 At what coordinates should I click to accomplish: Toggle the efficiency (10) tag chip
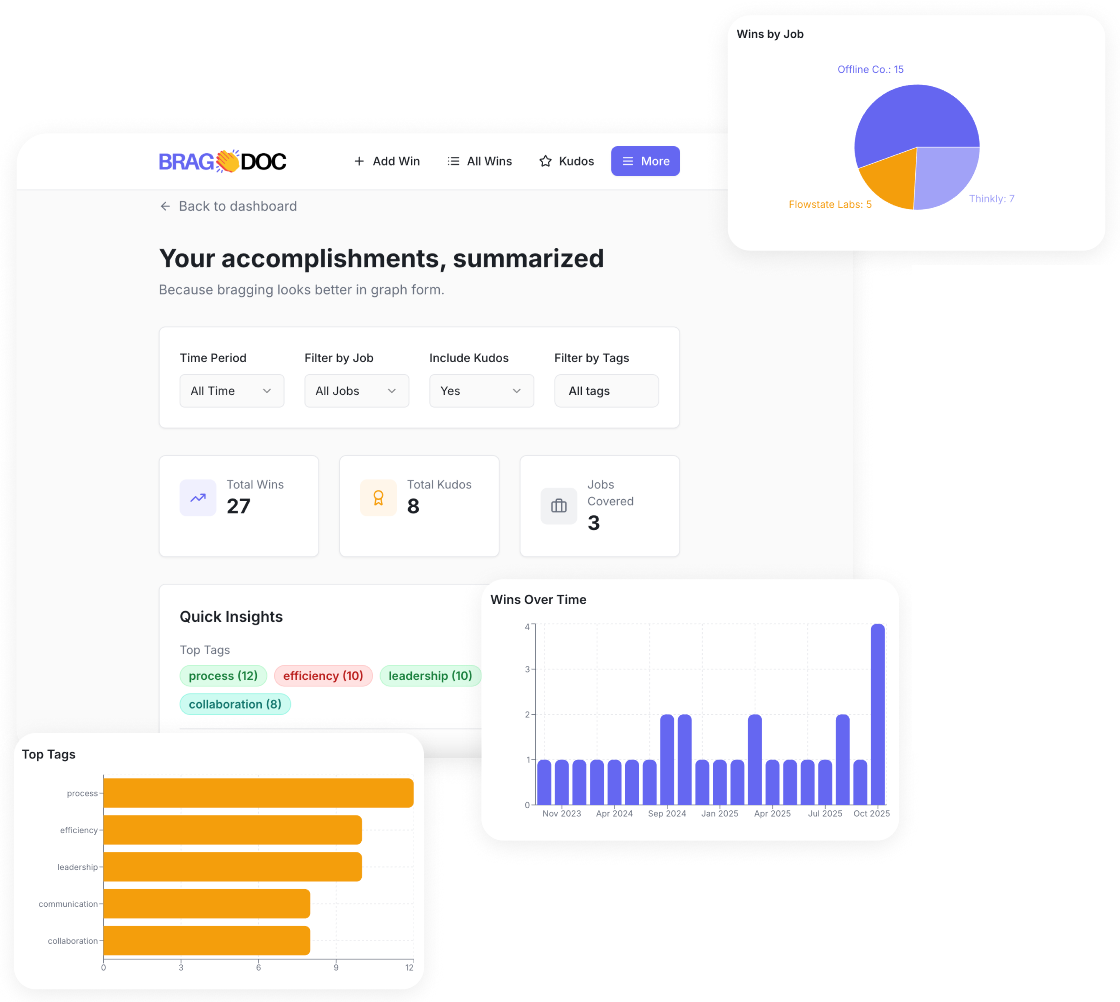coord(323,676)
